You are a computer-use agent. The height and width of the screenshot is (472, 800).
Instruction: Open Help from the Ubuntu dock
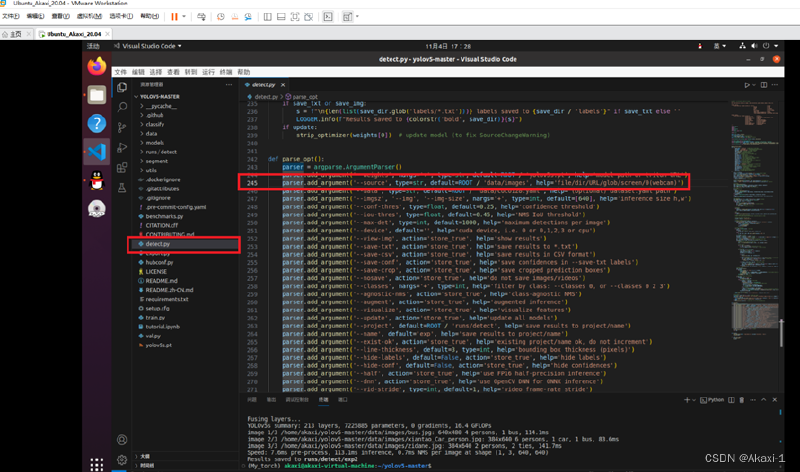pyautogui.click(x=96, y=123)
